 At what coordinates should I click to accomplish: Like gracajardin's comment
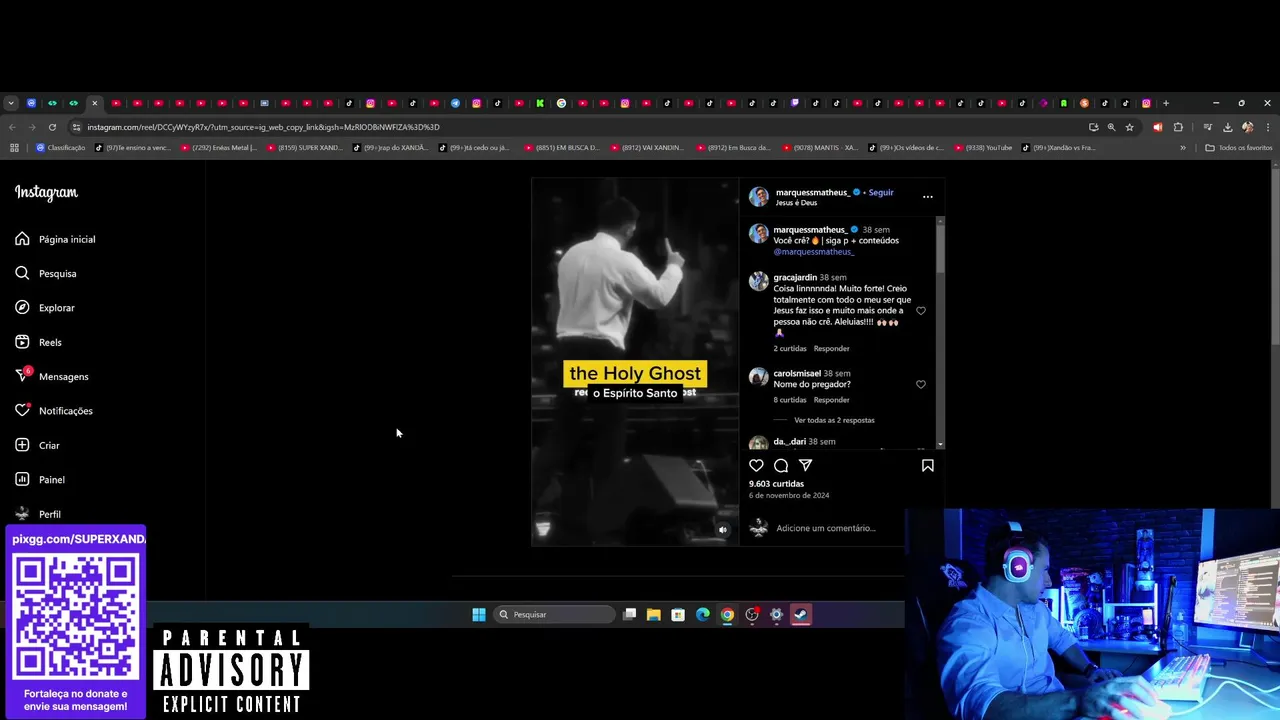point(921,311)
